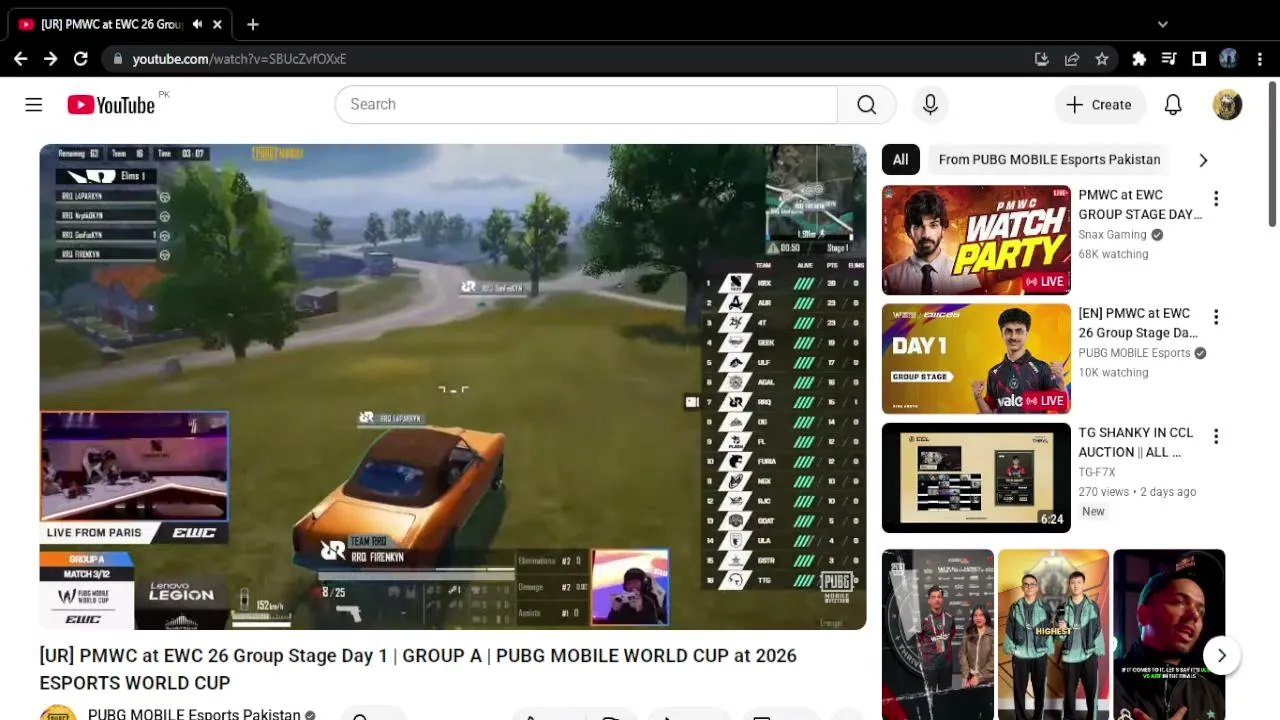Image resolution: width=1280 pixels, height=720 pixels.
Task: Click the magnifier search button
Action: click(x=866, y=105)
